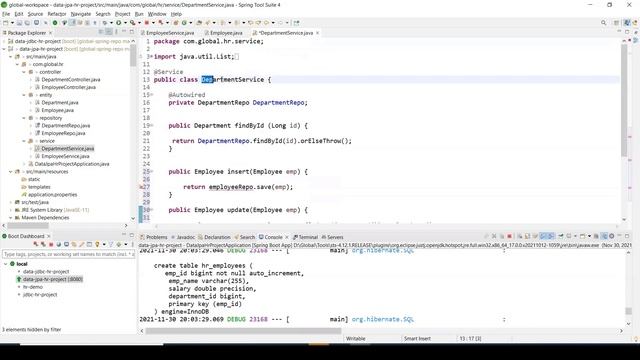This screenshot has height=360, width=640.
Task: Select DataJpaHrProjectApplication.java in the tree
Action: (72, 164)
